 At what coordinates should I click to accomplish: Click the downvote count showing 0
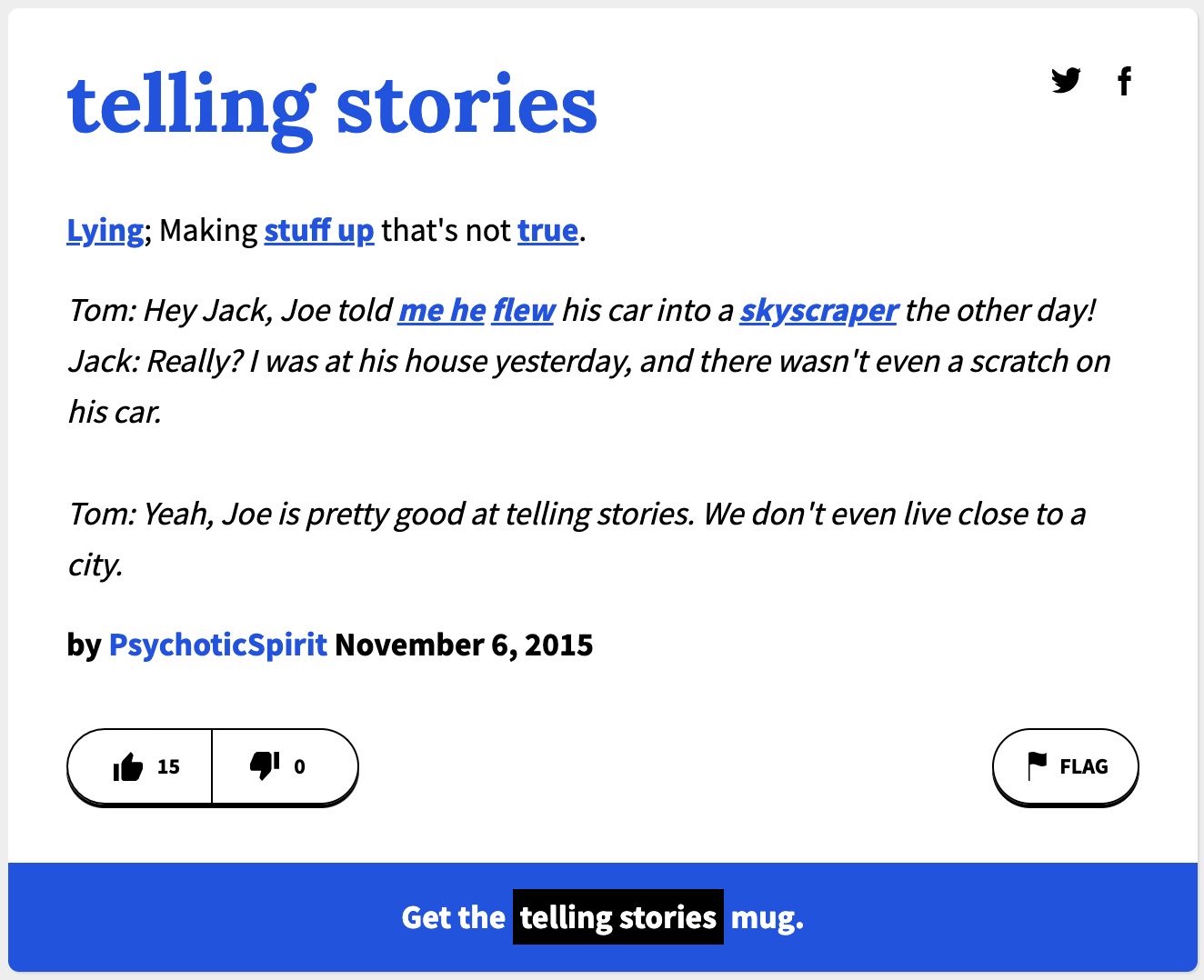tap(299, 767)
